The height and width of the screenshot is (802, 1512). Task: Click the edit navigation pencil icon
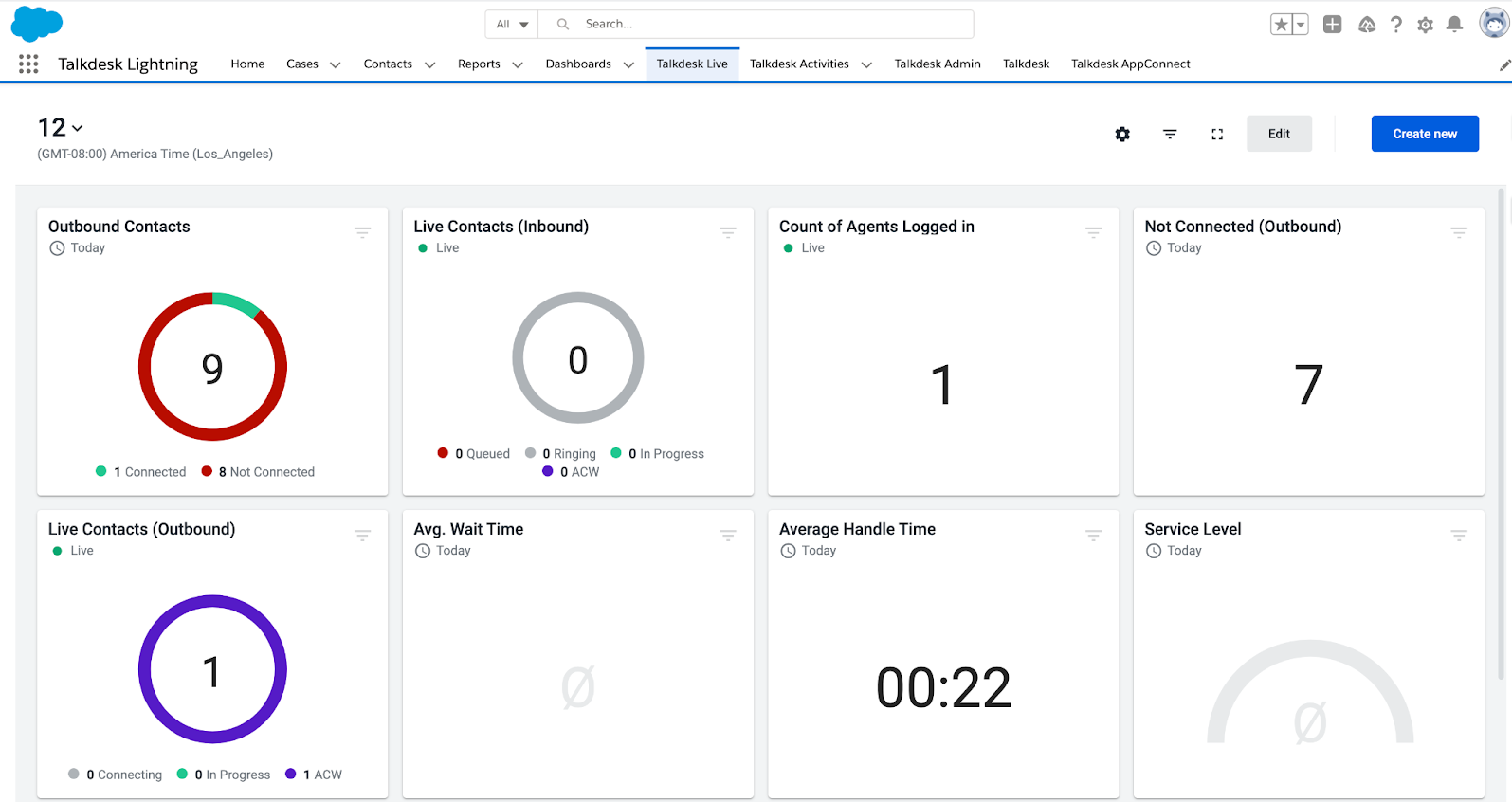(x=1504, y=64)
